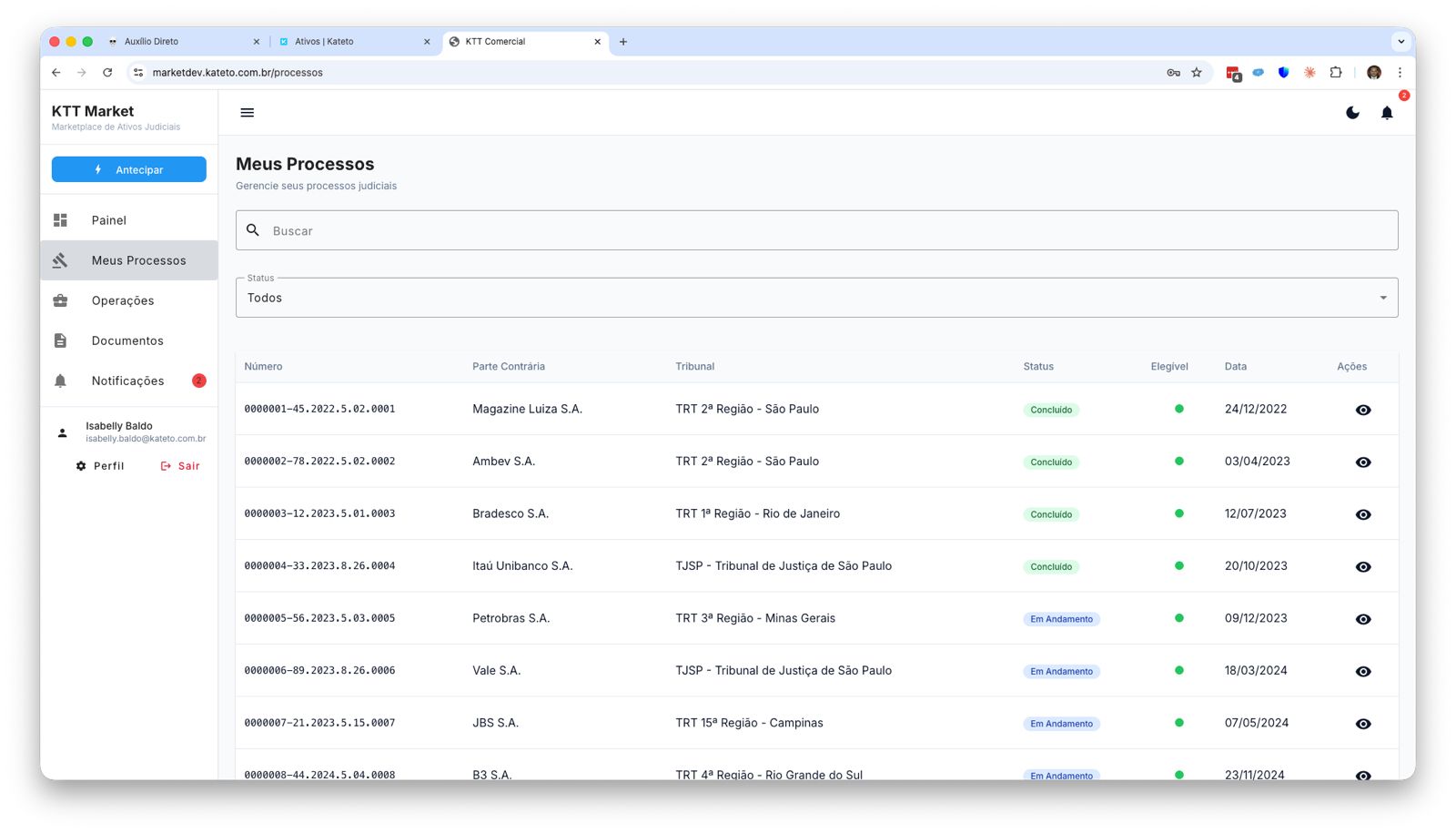Reload the page in the browser

click(x=107, y=73)
